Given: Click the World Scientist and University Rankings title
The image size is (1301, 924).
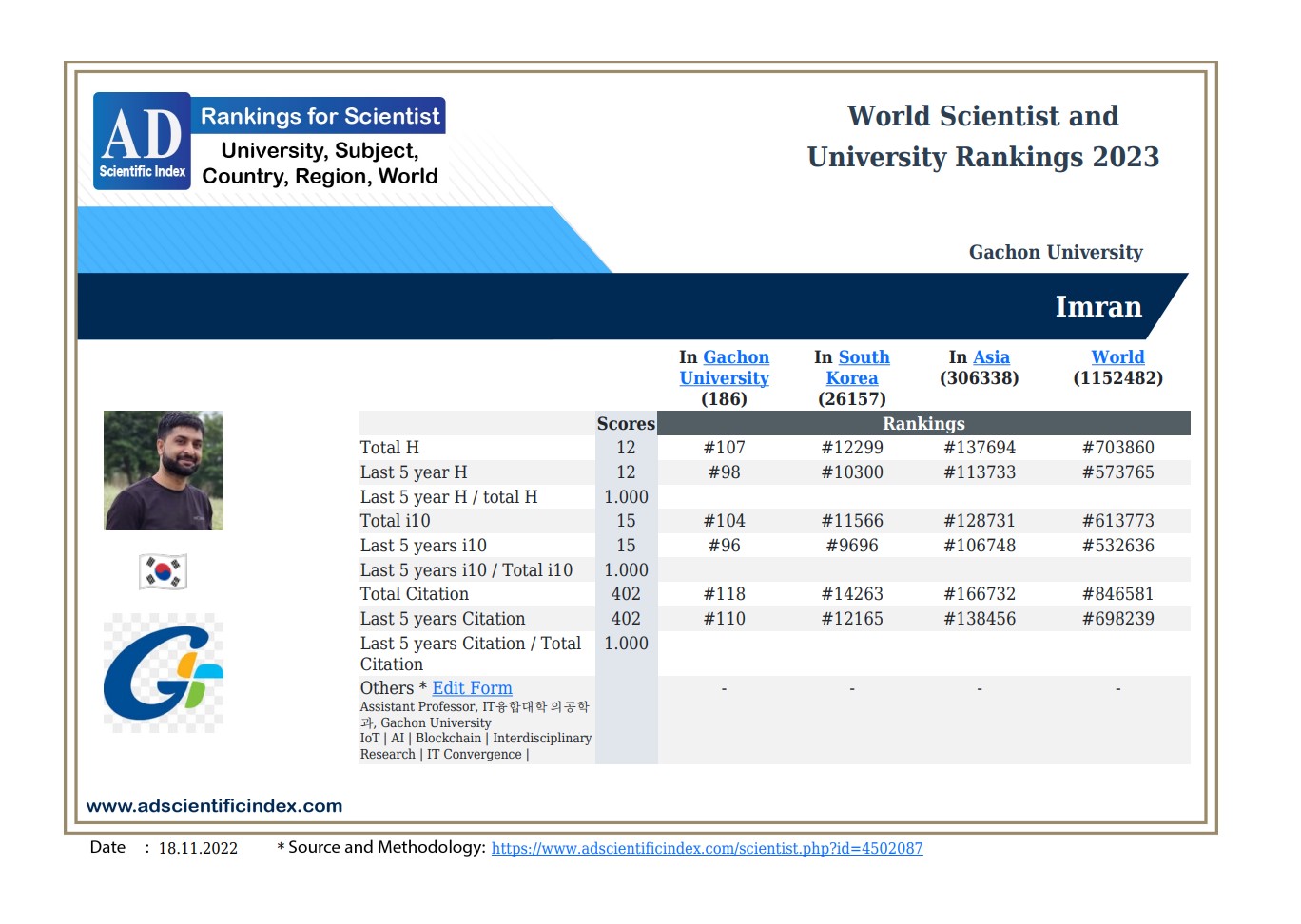Looking at the screenshot, I should pyautogui.click(x=982, y=136).
